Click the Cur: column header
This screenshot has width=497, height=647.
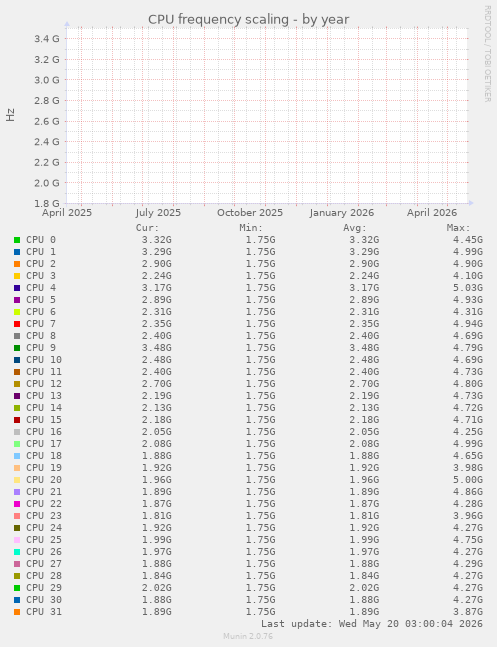pyautogui.click(x=147, y=228)
